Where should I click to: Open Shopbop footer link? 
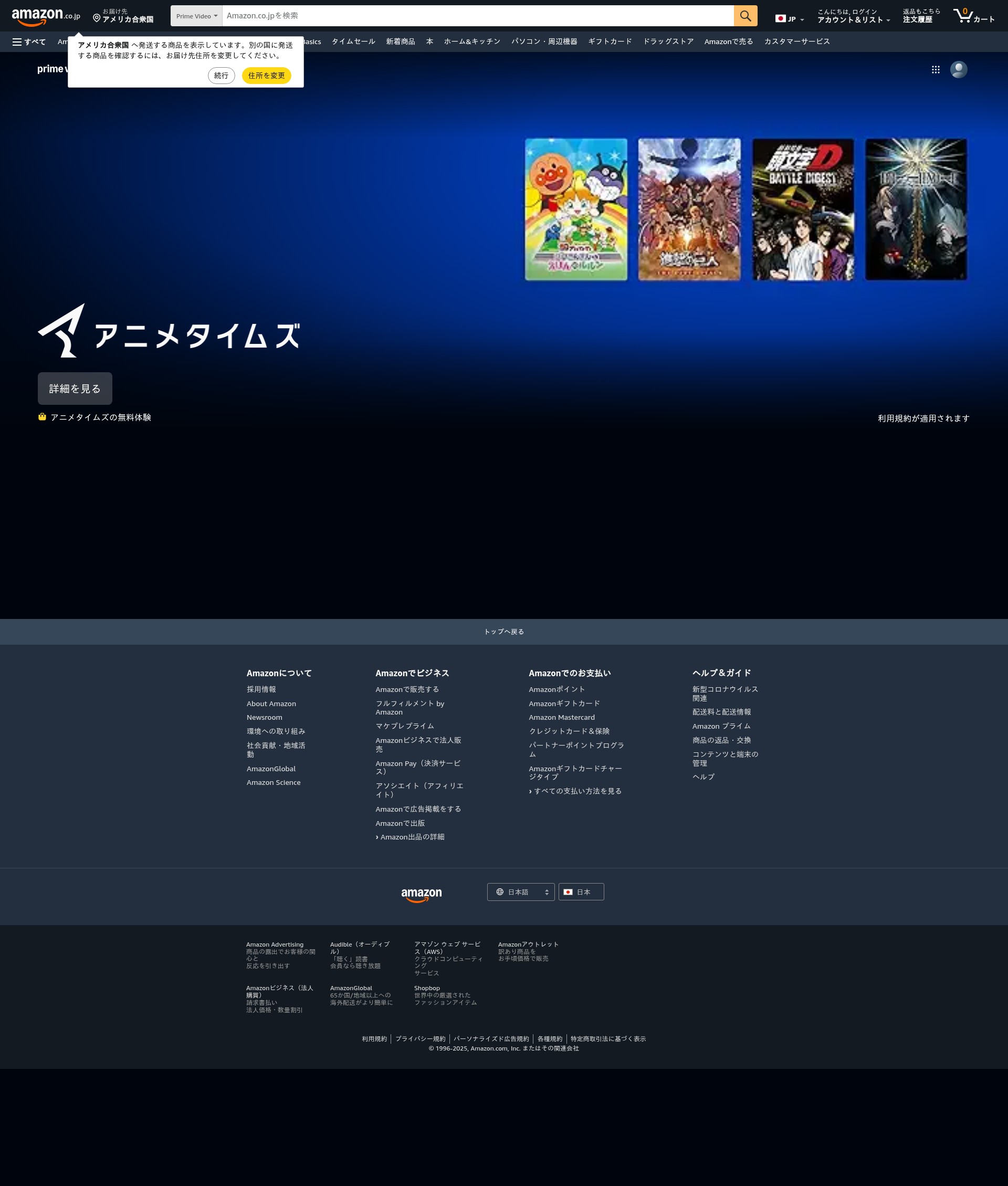427,988
